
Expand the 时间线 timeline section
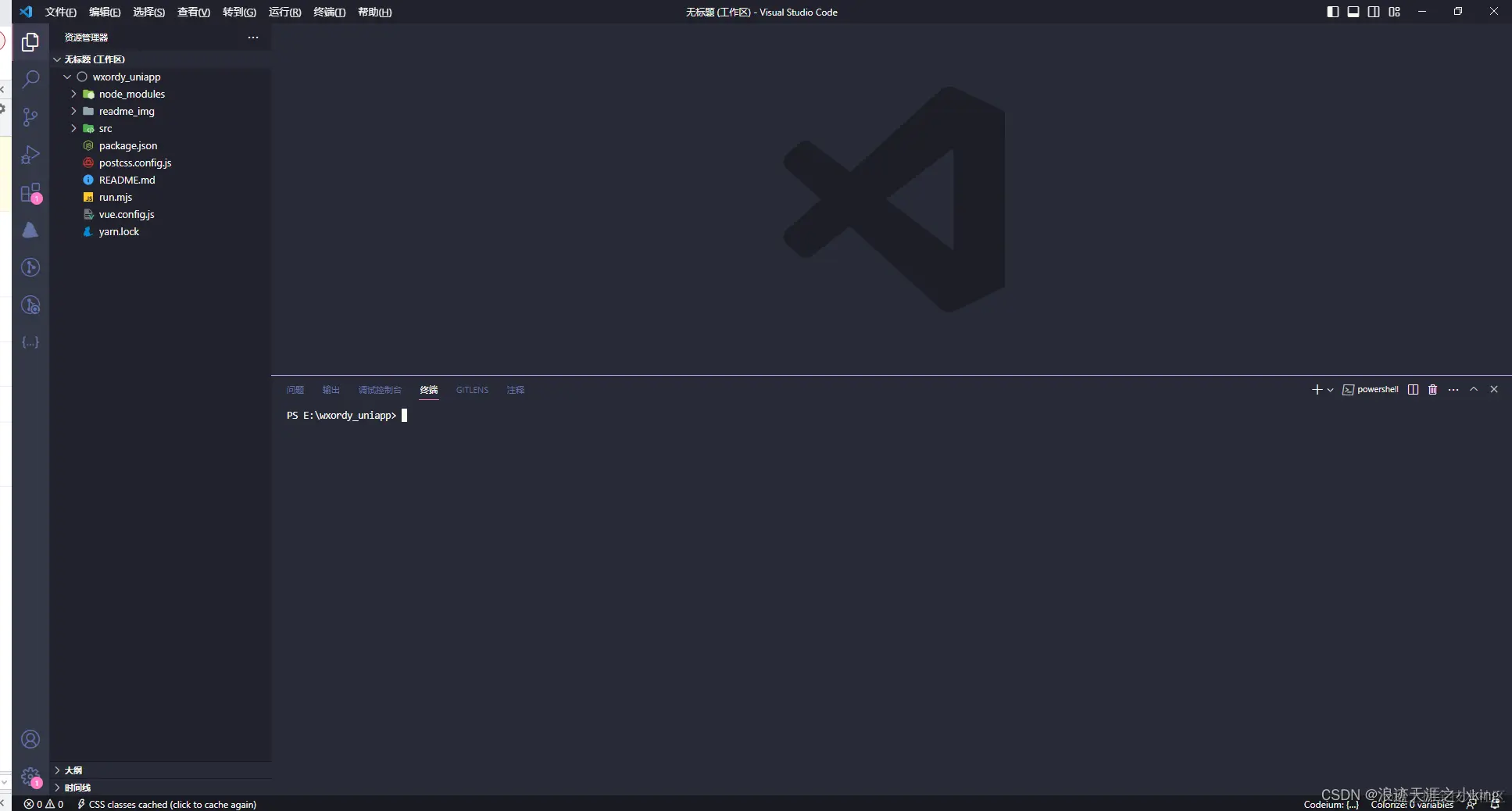[161, 788]
